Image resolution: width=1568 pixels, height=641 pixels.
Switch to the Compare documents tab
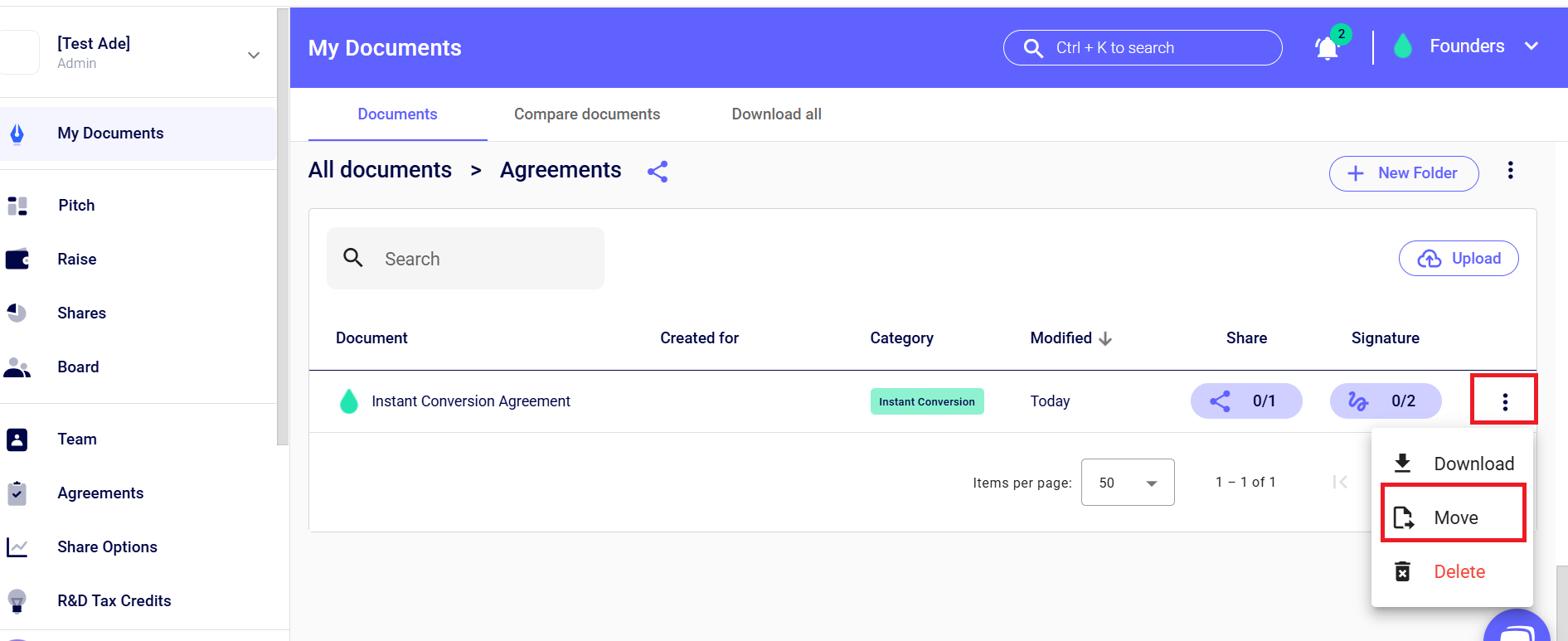click(586, 114)
